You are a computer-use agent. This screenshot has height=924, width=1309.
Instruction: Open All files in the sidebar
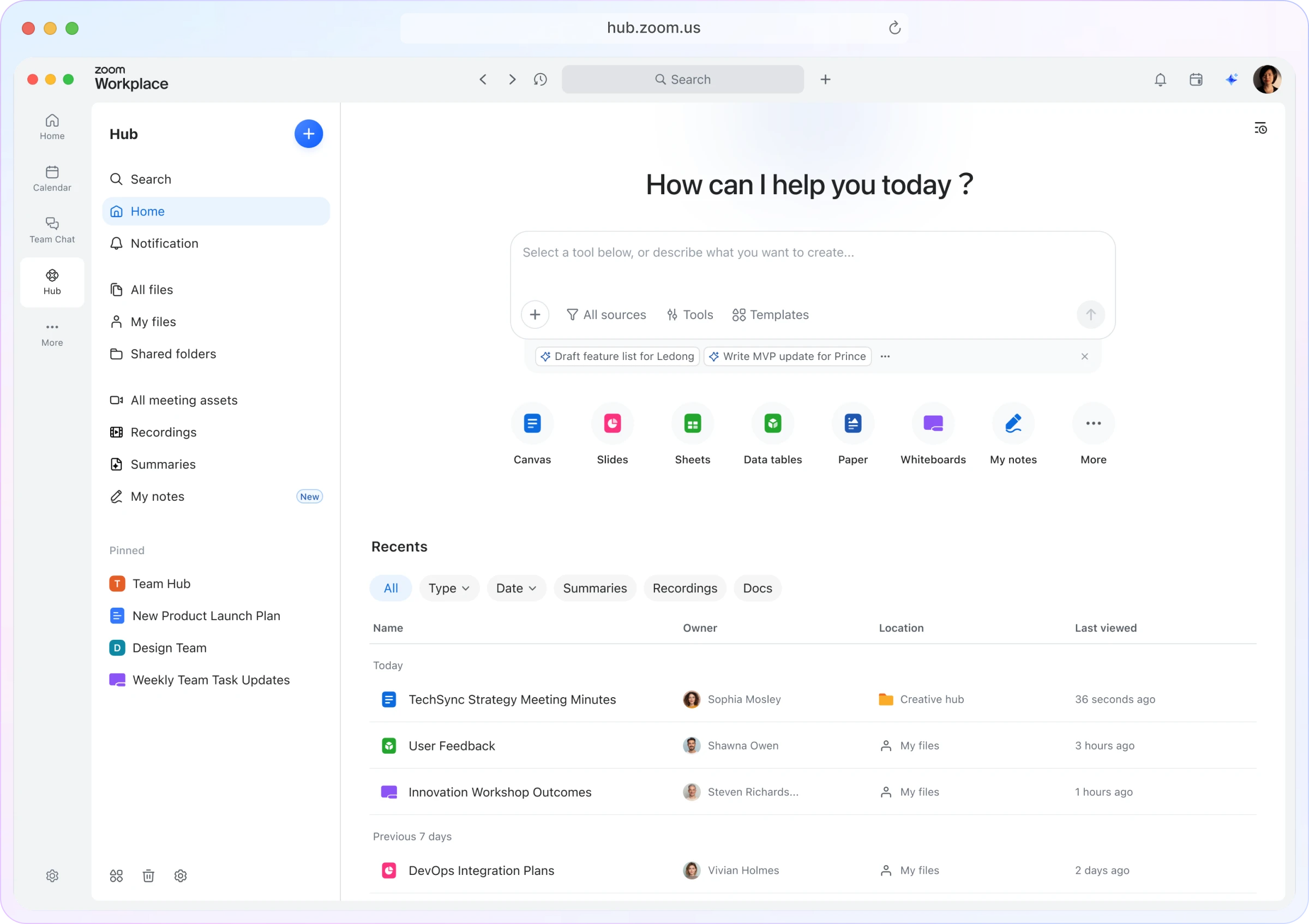tap(216, 290)
